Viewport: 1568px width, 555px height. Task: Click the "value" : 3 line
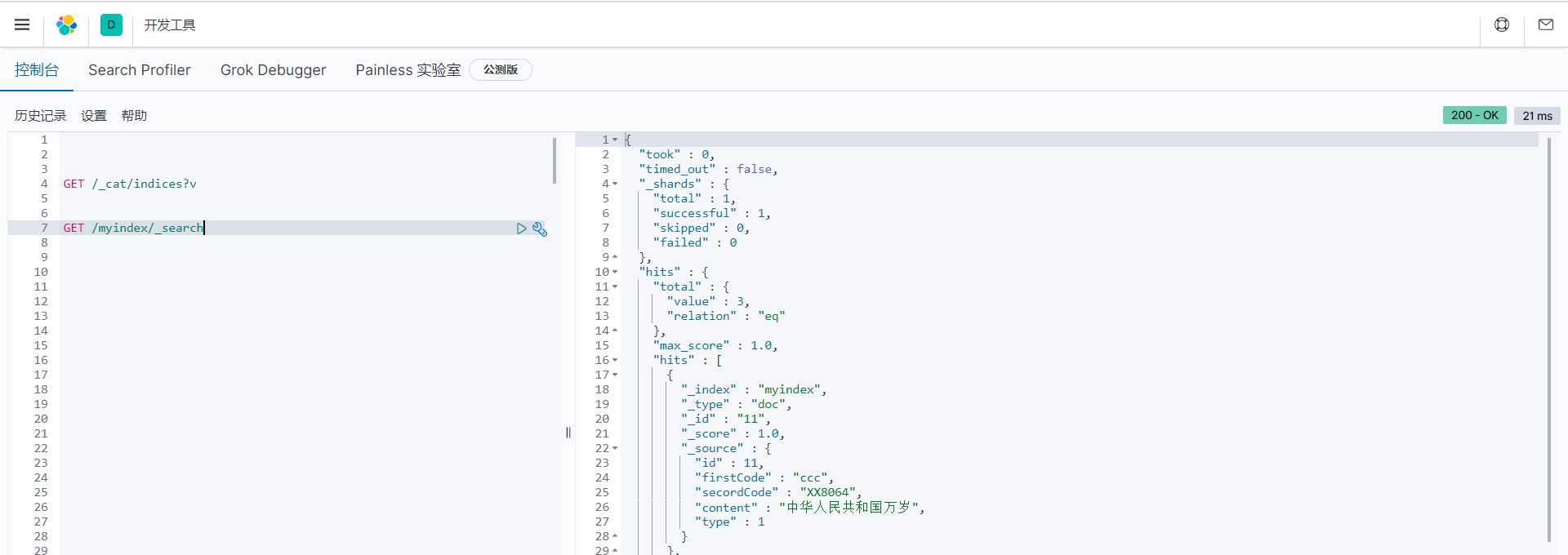(708, 301)
